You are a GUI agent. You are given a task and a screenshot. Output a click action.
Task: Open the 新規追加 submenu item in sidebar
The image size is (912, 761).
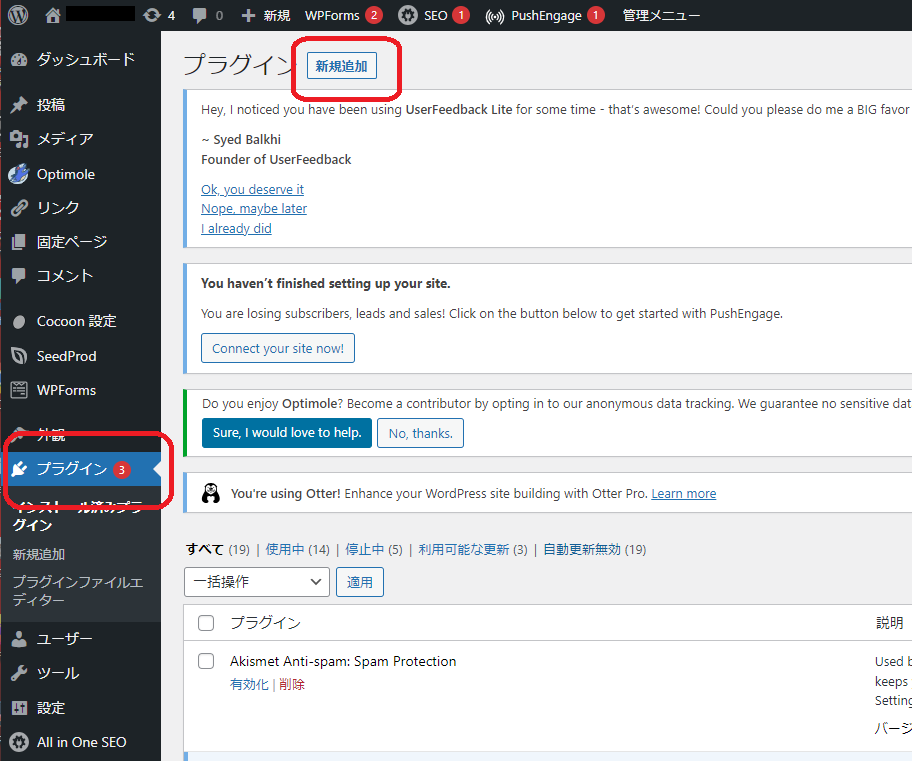tap(39, 554)
